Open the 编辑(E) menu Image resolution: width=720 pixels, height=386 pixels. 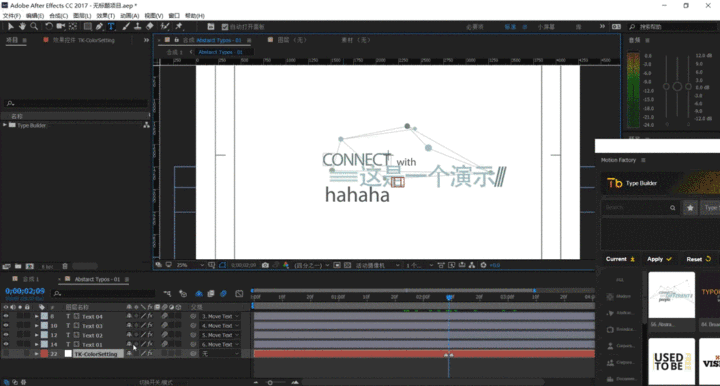(35, 16)
